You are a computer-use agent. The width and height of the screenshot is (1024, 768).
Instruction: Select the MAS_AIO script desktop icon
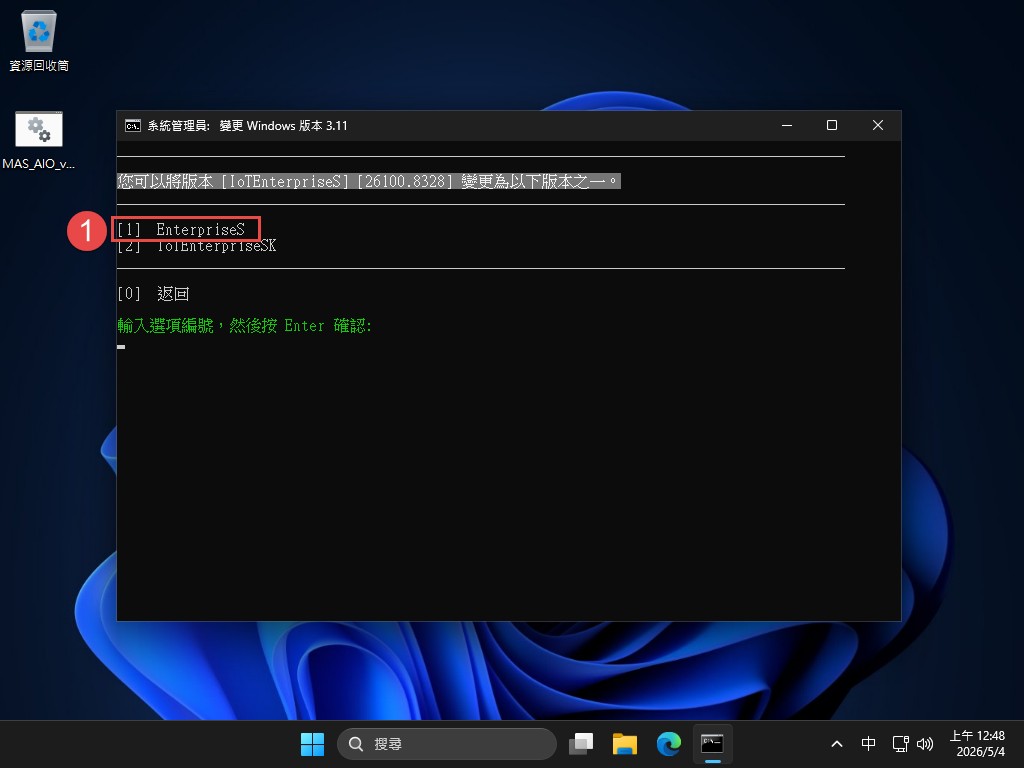[39, 140]
